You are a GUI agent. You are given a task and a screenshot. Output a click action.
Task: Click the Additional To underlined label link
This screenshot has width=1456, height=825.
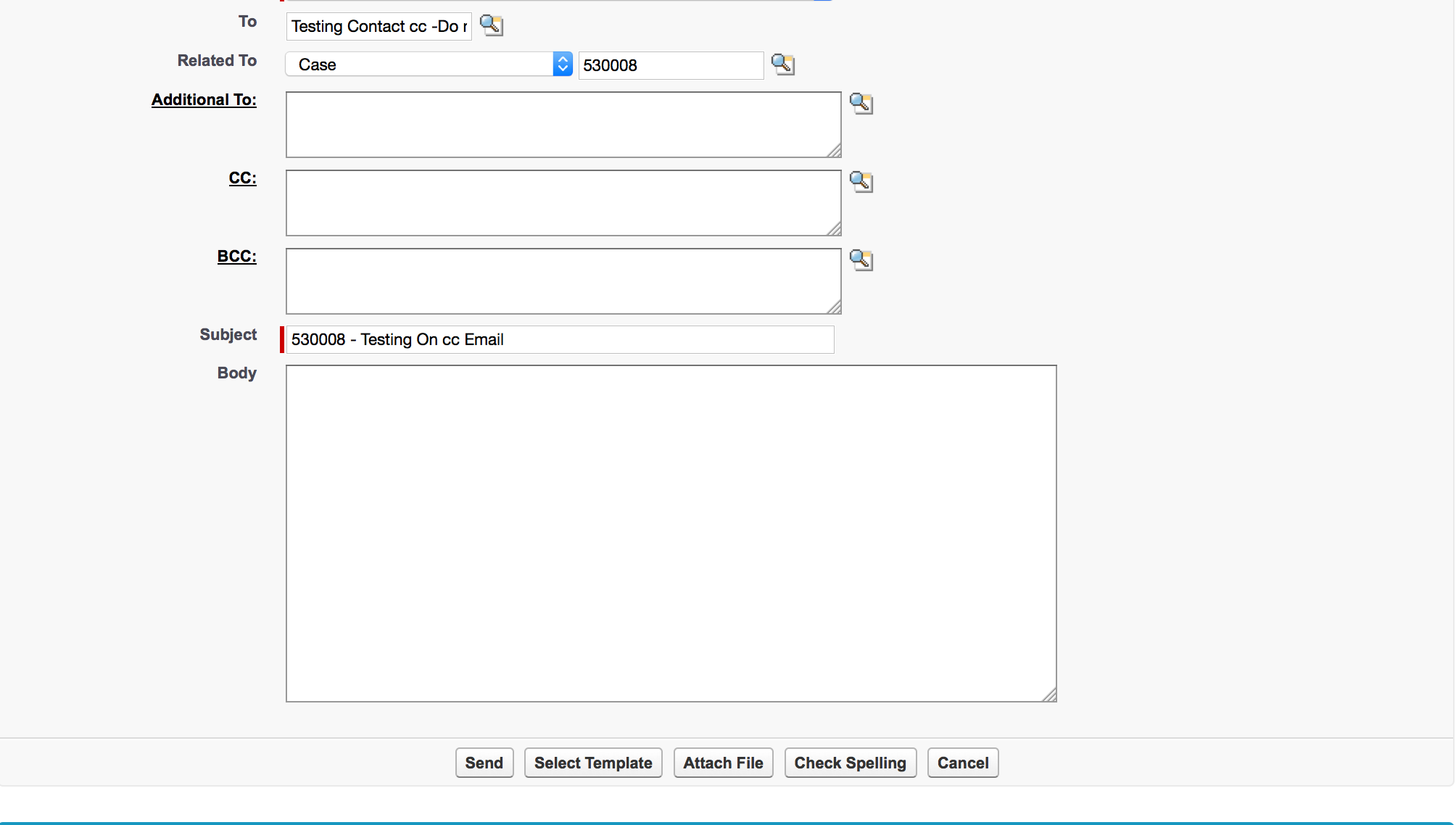[x=202, y=98]
